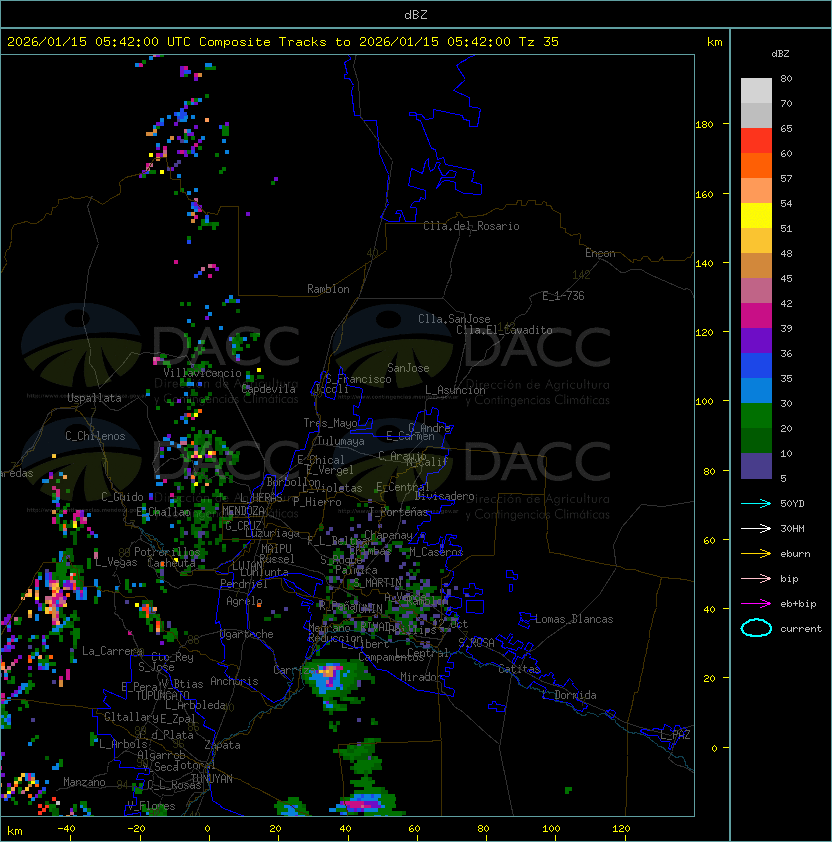Viewport: 832px width, 842px height.
Task: Click the dBZ heading above the color scale
Action: click(x=780, y=54)
